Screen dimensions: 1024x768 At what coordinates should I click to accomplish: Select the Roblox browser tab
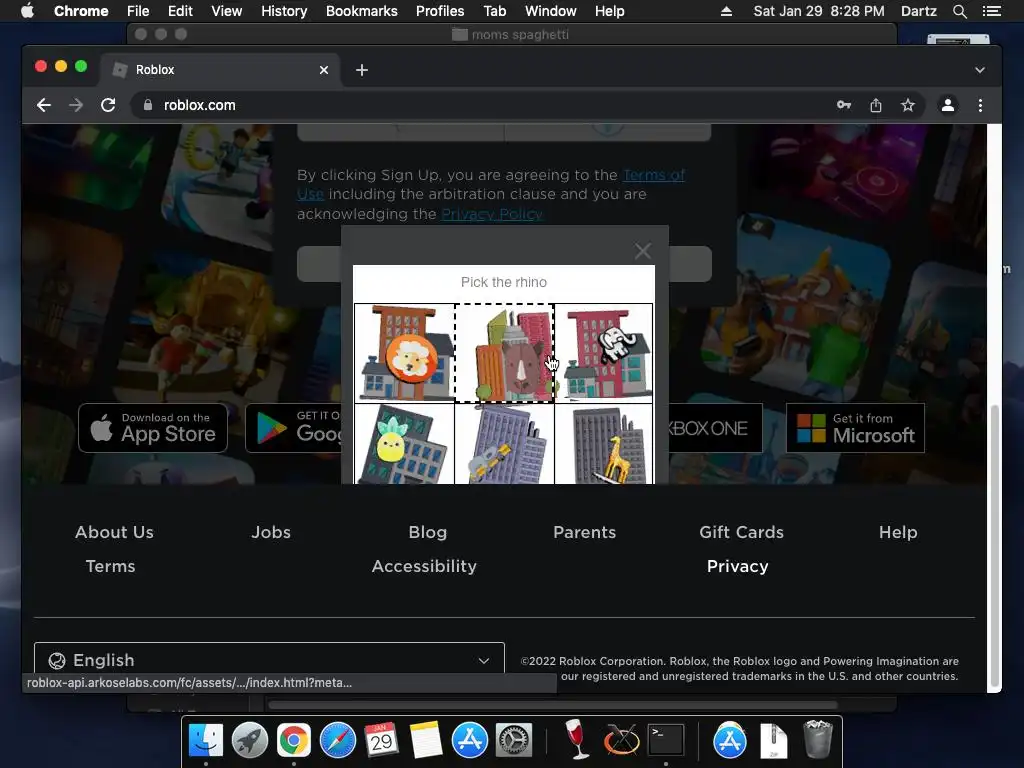pyautogui.click(x=219, y=70)
